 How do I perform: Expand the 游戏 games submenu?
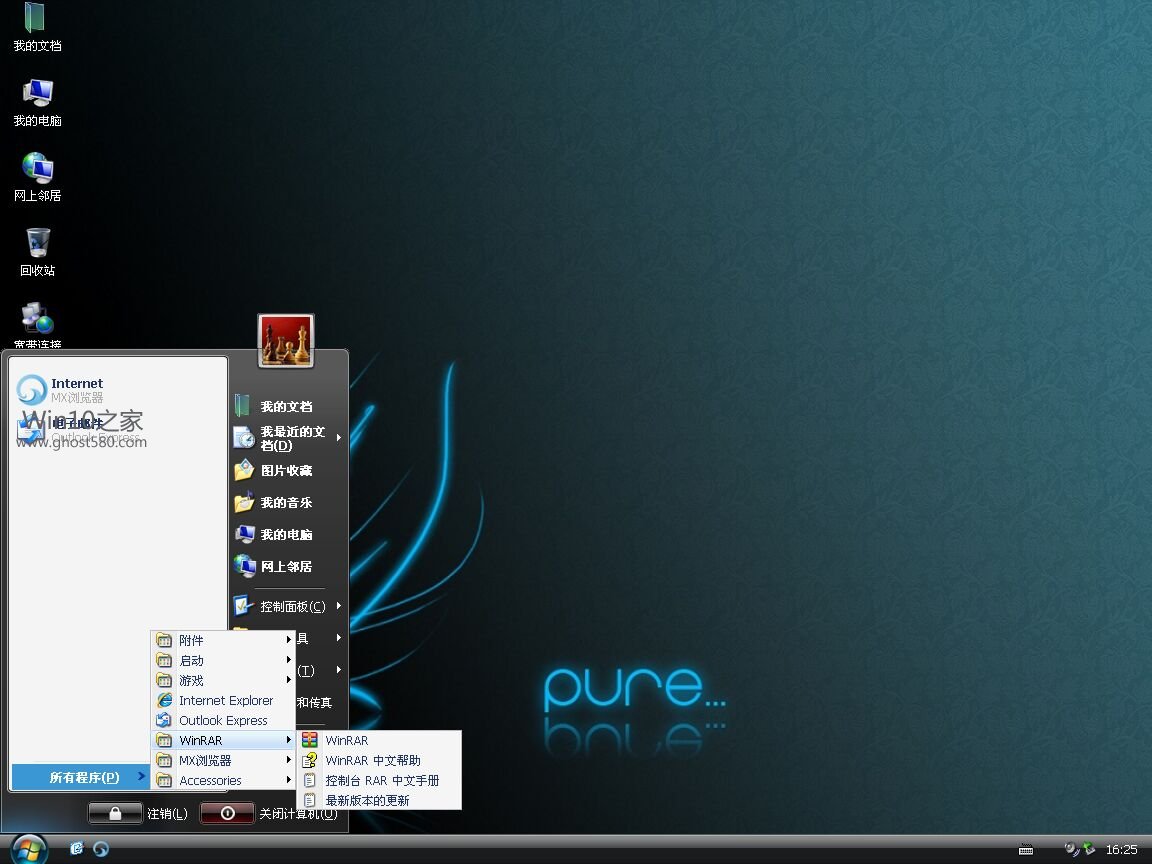click(191, 681)
